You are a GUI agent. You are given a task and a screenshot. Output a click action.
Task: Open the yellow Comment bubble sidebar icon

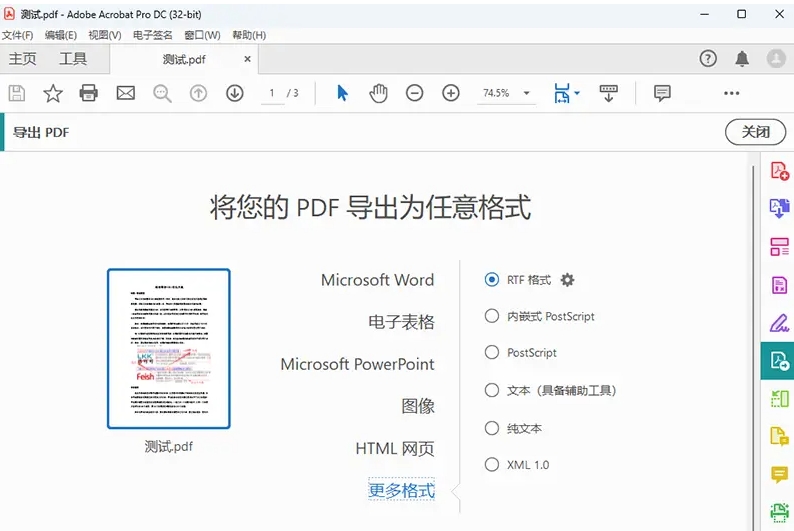tap(779, 474)
